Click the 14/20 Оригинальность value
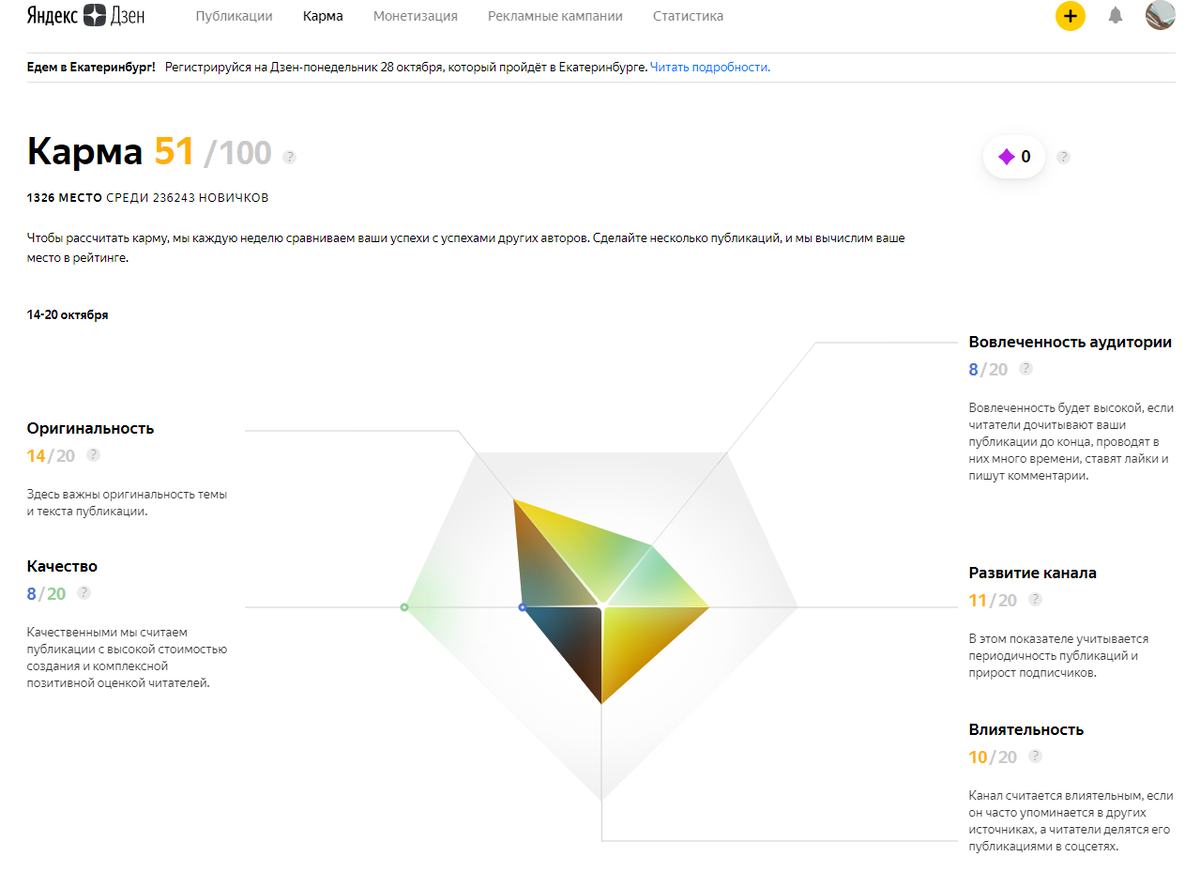The image size is (1200, 872). (x=51, y=455)
